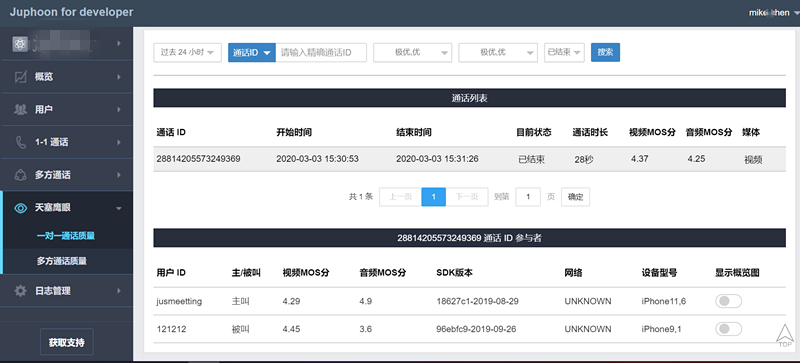
Task: Select 多方通话质量 submenu item
Action: (x=62, y=261)
